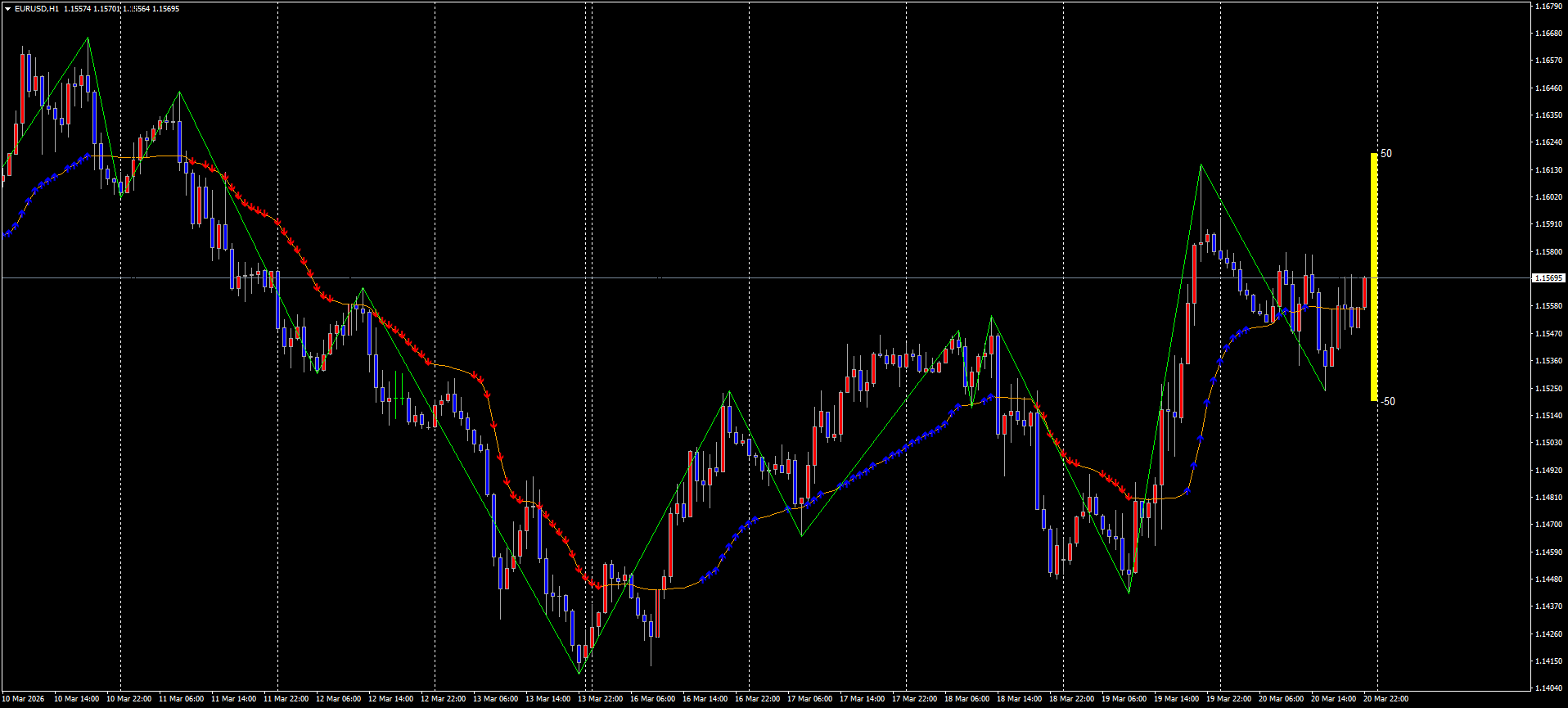Viewport: 1568px width, 708px height.
Task: Click the 18 Mar 06:00 time axis label
Action: tap(966, 699)
